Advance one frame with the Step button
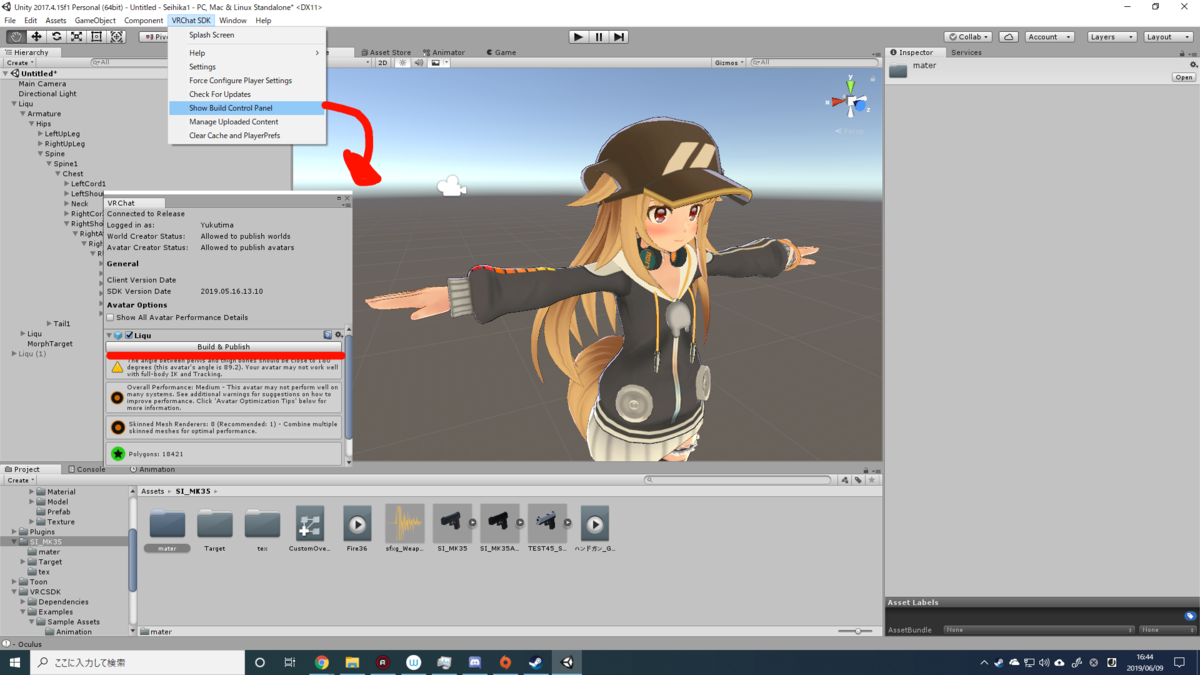1200x675 pixels. [619, 37]
